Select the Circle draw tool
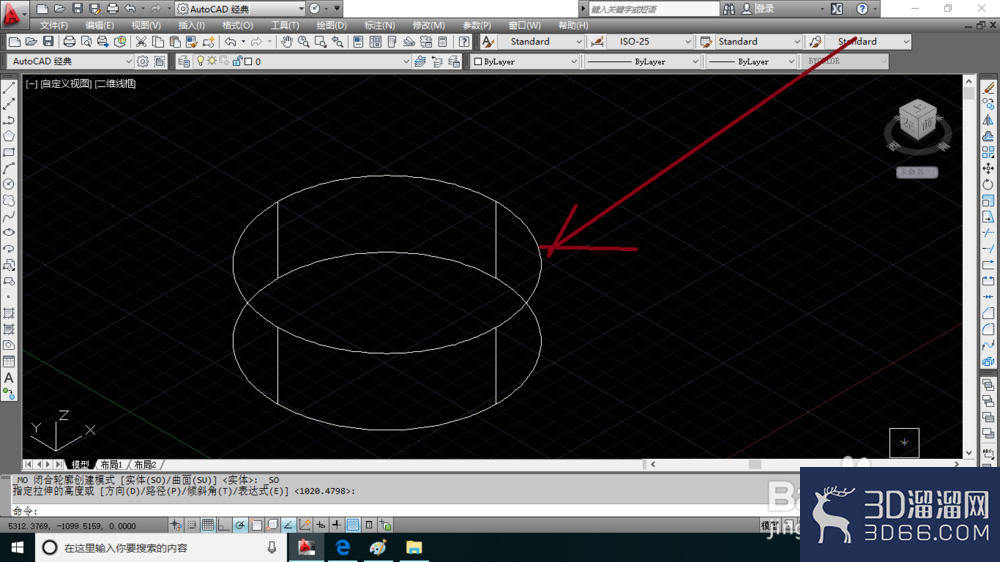Screen dimensions: 1000x562 click(x=9, y=184)
